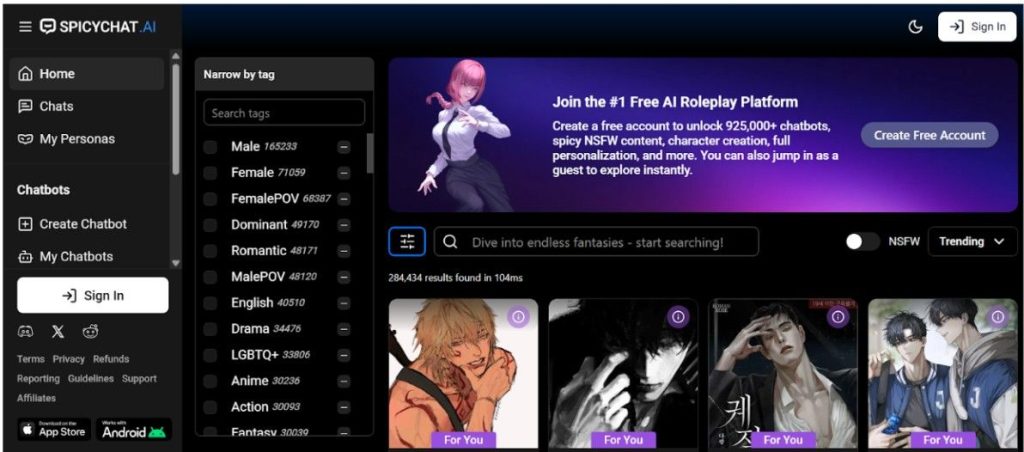Check the LGBTQ+ tag checkbox

point(210,355)
